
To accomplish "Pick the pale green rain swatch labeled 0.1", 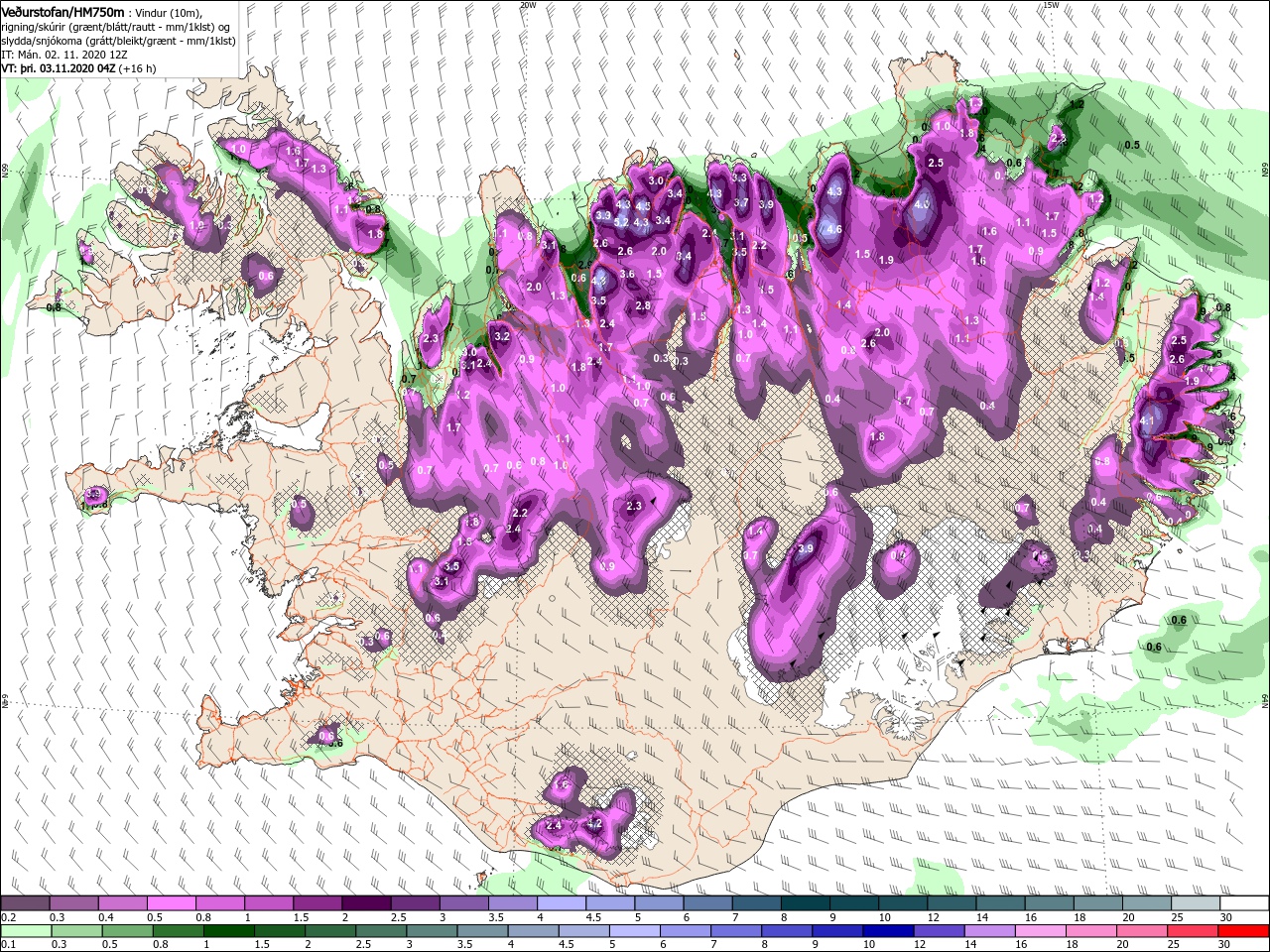I will click(26, 930).
